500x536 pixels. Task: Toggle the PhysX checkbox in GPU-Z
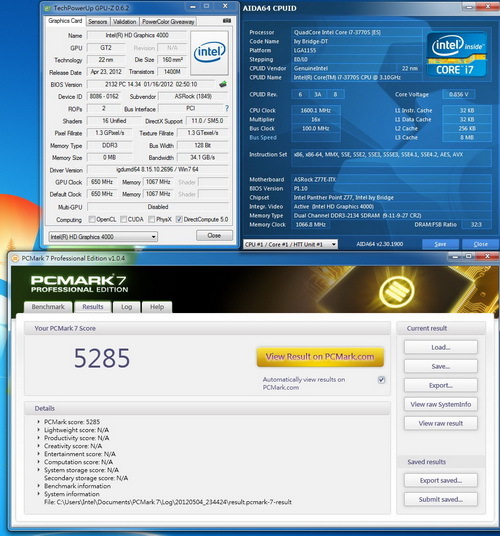[x=151, y=219]
